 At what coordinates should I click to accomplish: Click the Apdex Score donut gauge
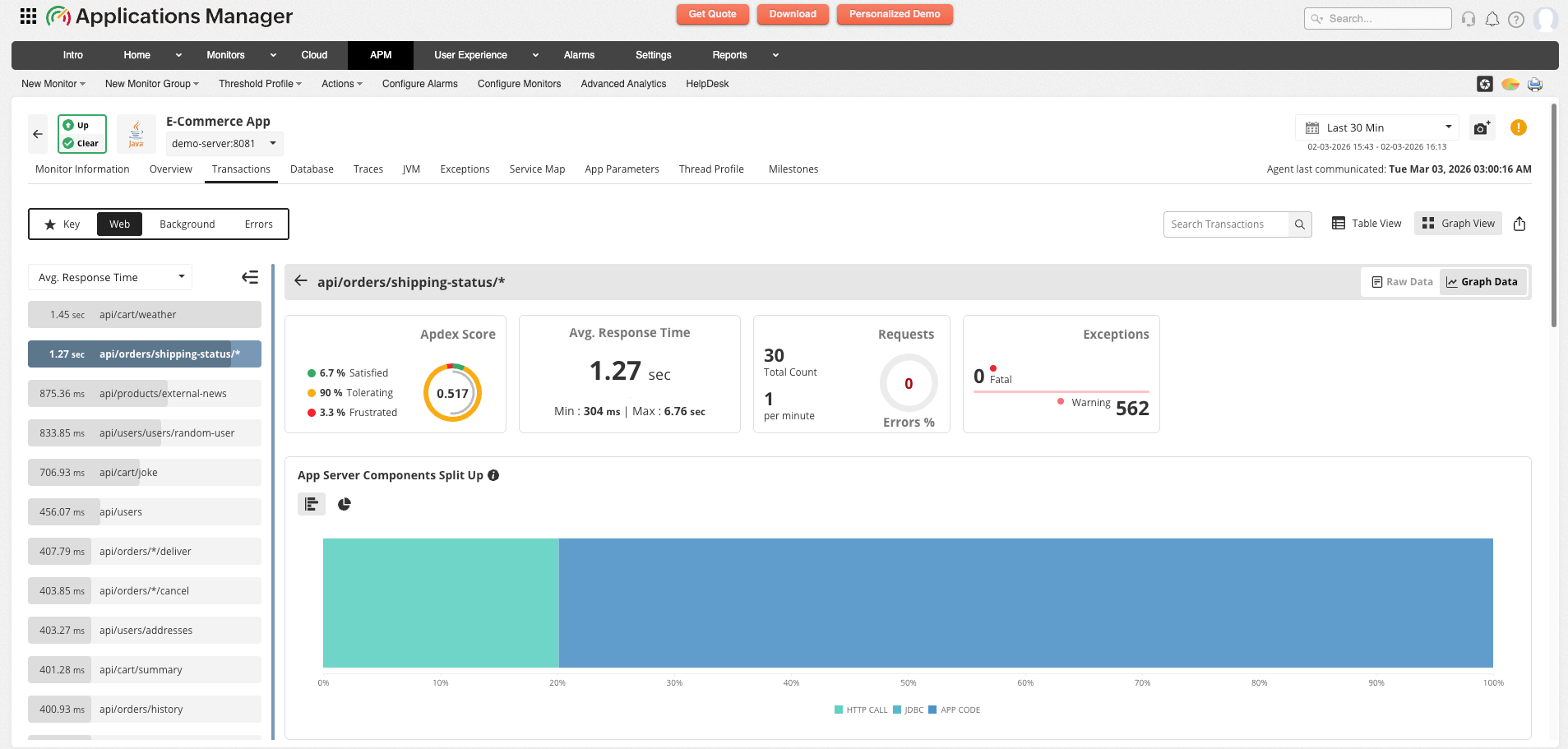click(452, 393)
